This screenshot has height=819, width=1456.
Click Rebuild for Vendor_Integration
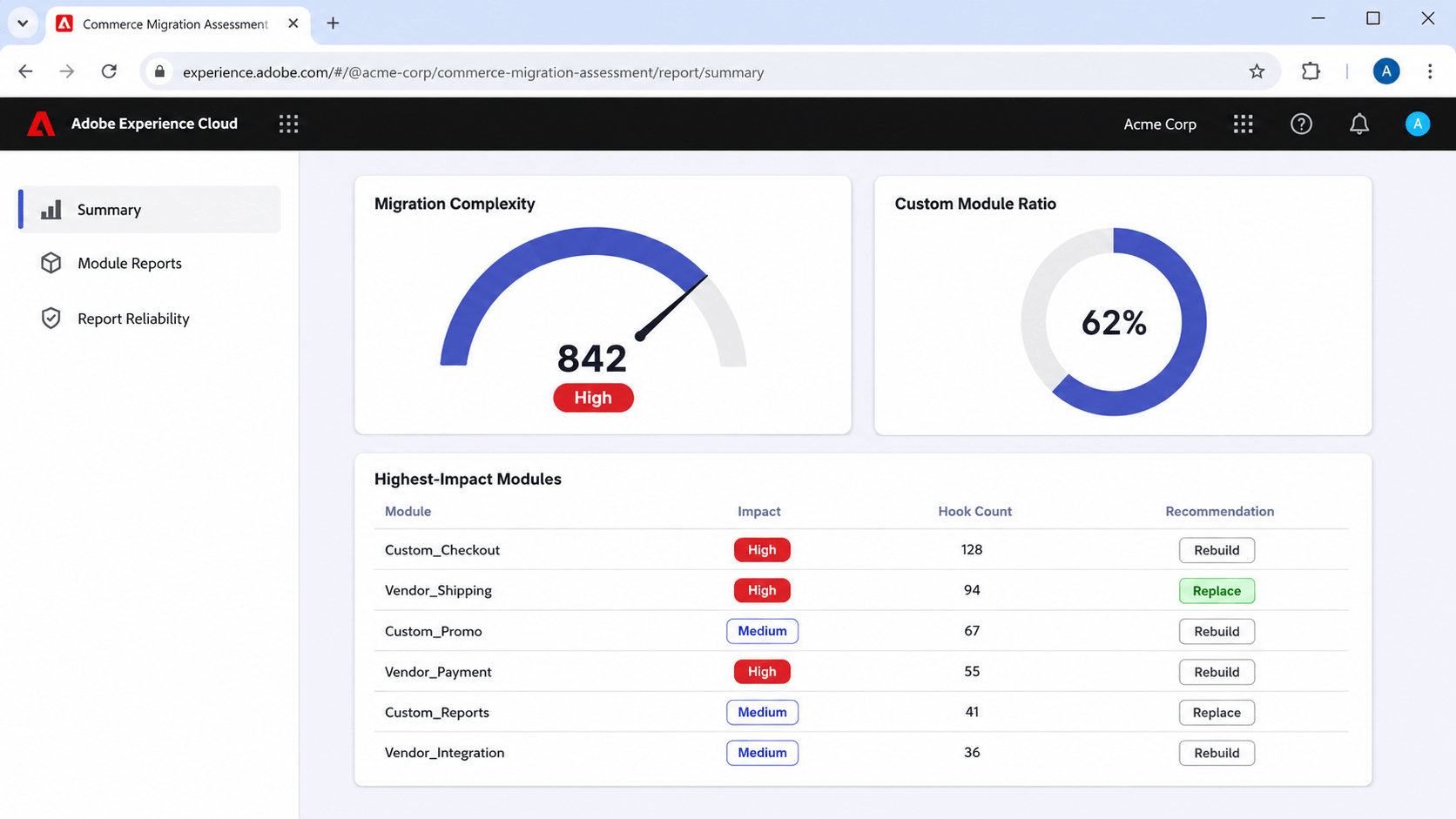(1217, 753)
